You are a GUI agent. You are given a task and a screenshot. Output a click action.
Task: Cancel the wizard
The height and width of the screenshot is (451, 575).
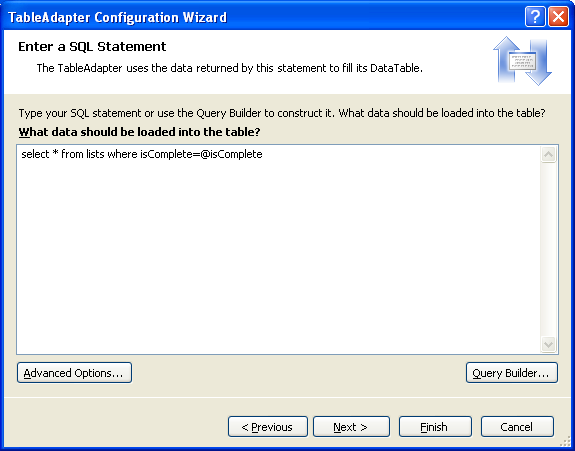point(517,427)
